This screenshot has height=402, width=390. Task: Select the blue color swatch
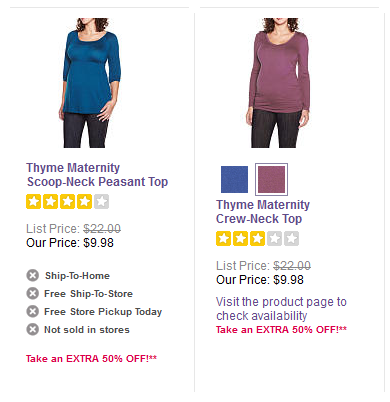234,179
